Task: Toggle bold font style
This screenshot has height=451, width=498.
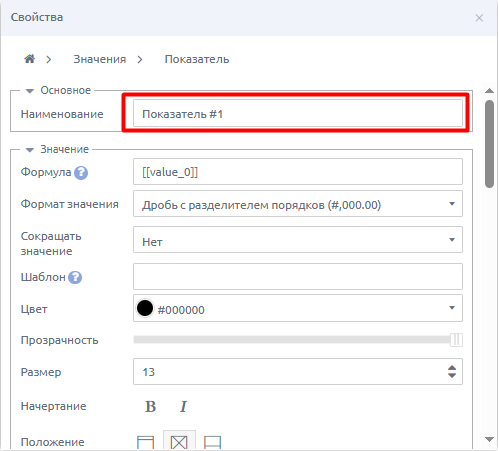Action: 150,406
